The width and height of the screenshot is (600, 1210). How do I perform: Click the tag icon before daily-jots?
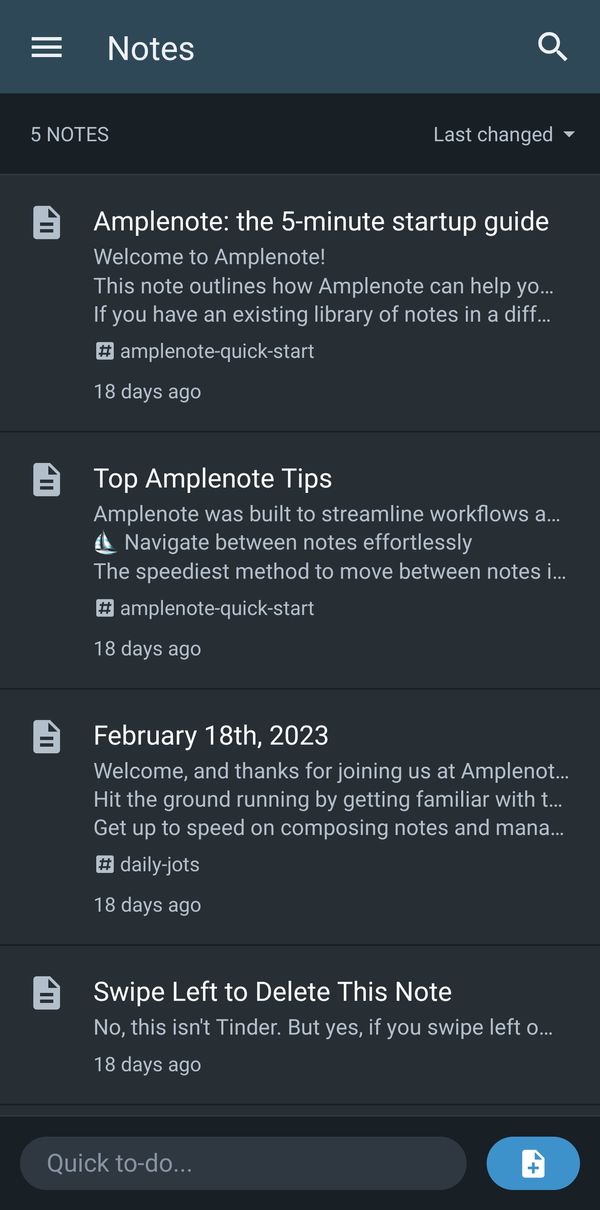[x=104, y=863]
